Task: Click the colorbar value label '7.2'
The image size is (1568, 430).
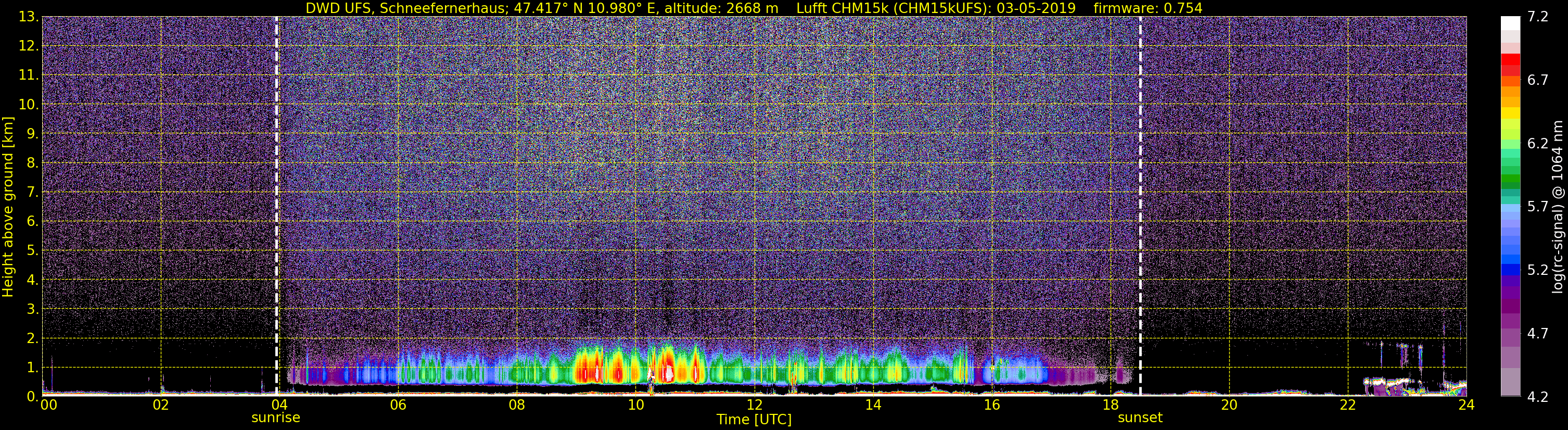Action: [x=1538, y=17]
